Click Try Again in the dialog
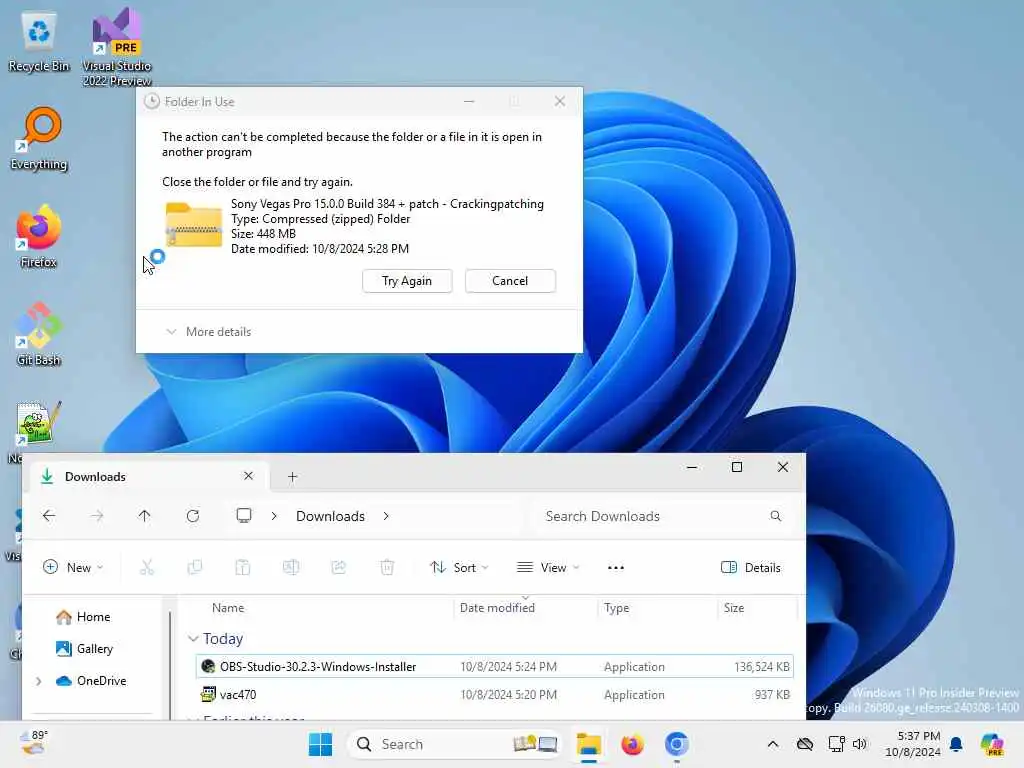Screen dimensions: 1024x768 [407, 281]
